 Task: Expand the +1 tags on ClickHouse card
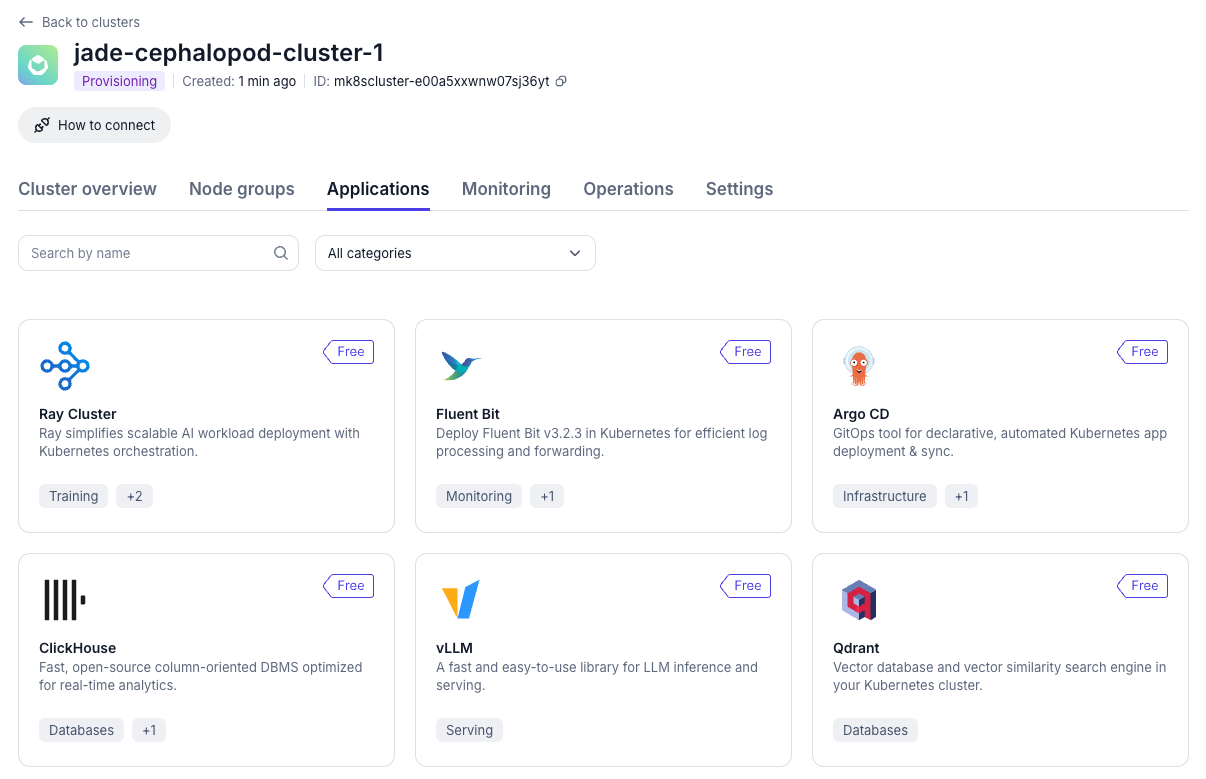point(149,730)
